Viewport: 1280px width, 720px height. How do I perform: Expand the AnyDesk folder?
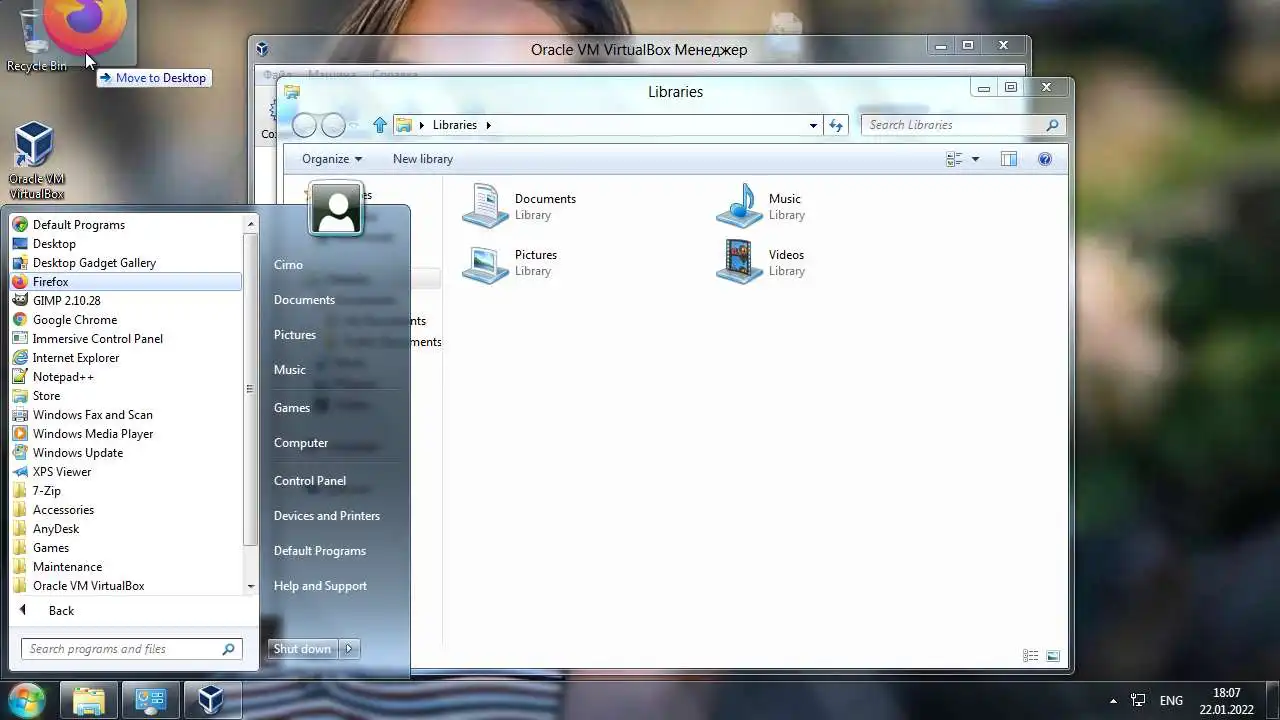click(126, 529)
